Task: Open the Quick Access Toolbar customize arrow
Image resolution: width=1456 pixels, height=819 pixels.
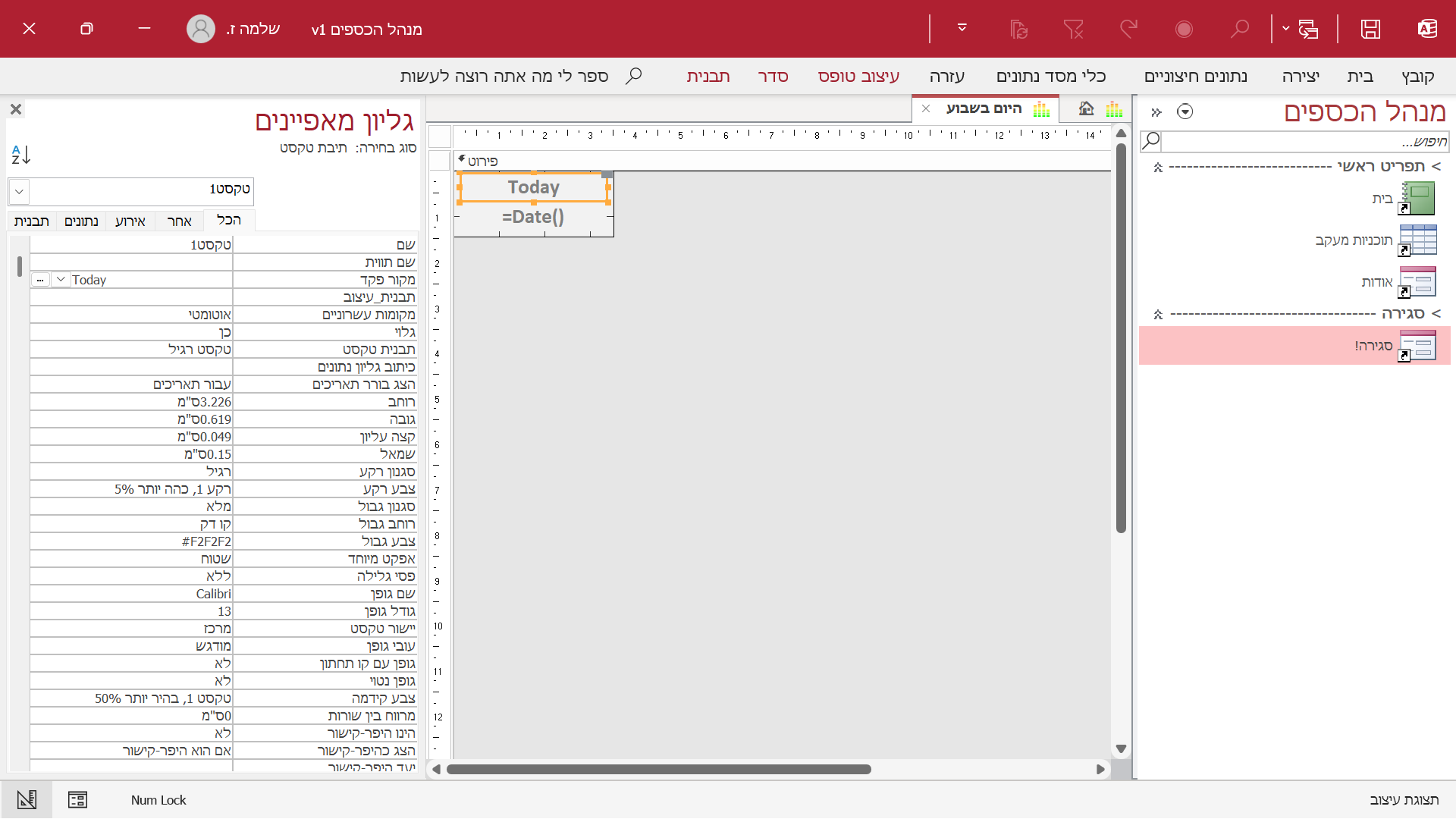Action: tap(962, 28)
